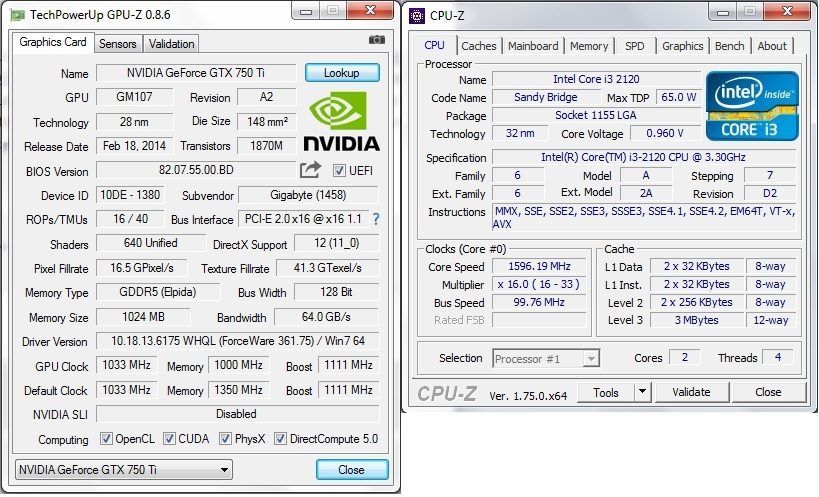This screenshot has width=819, height=497.
Task: Click the GPU name field NVIDIA GeForce GTX 750 Ti
Action: point(196,73)
